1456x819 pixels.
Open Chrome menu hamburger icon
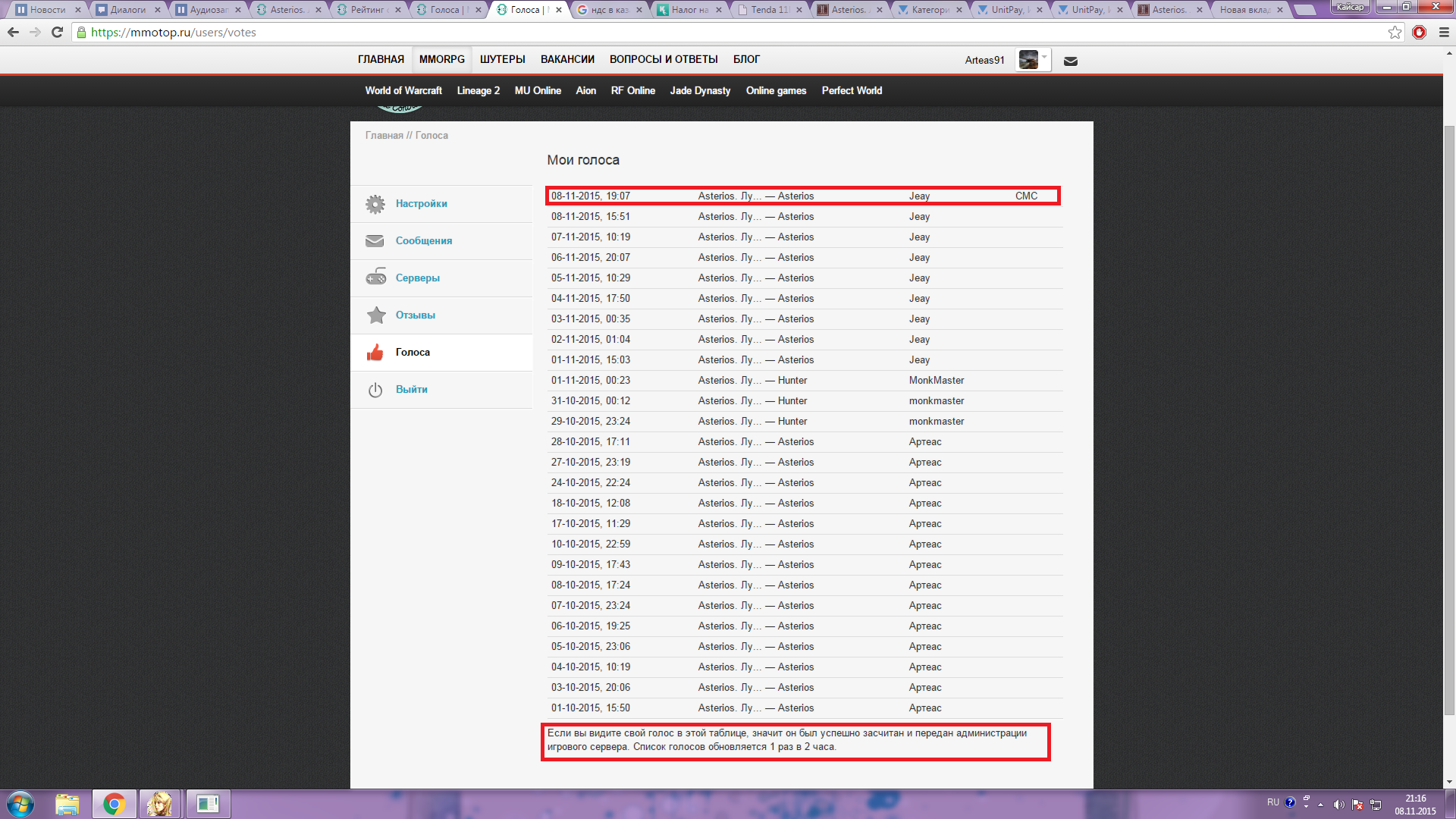[1444, 33]
